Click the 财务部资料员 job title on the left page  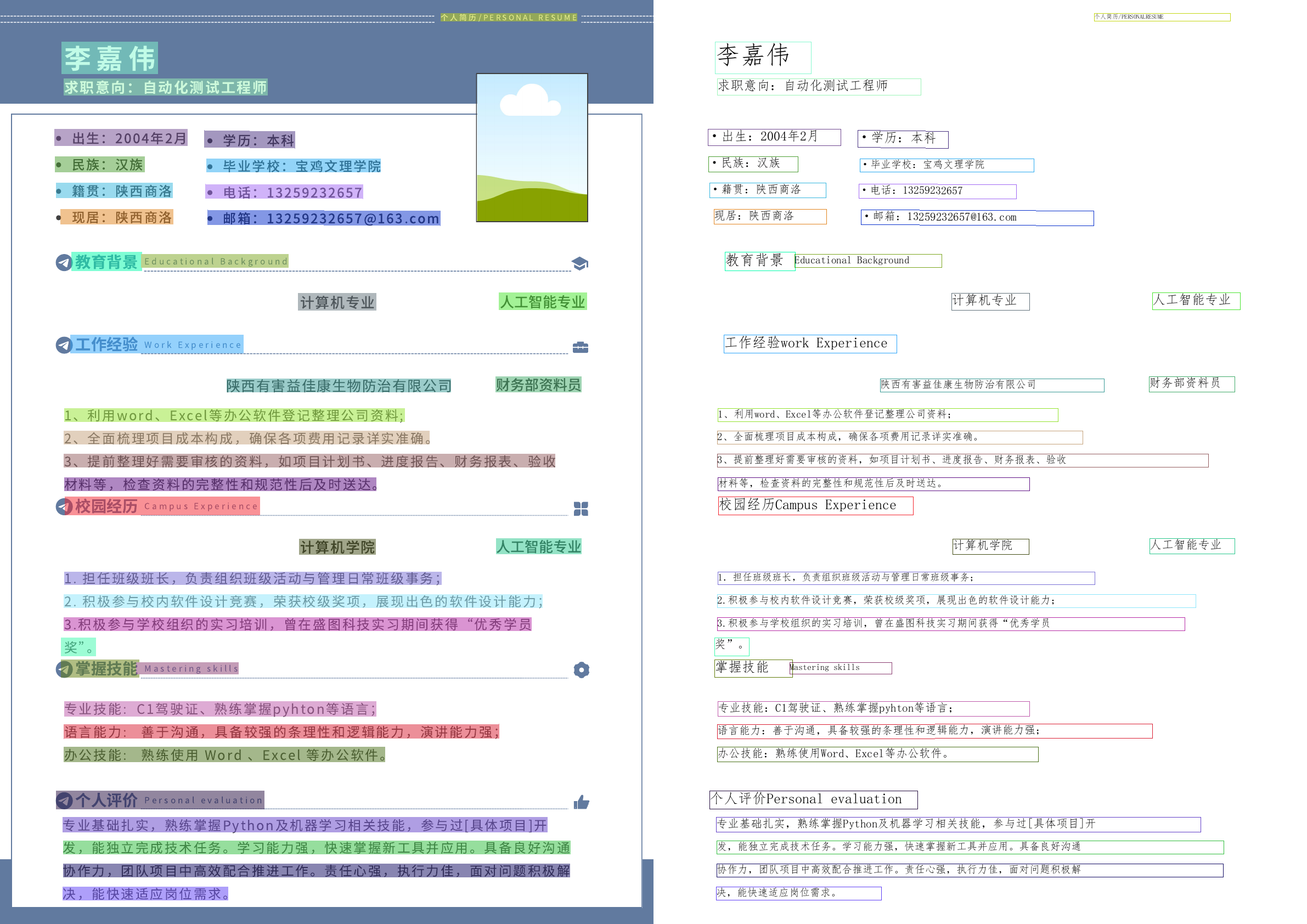[538, 385]
